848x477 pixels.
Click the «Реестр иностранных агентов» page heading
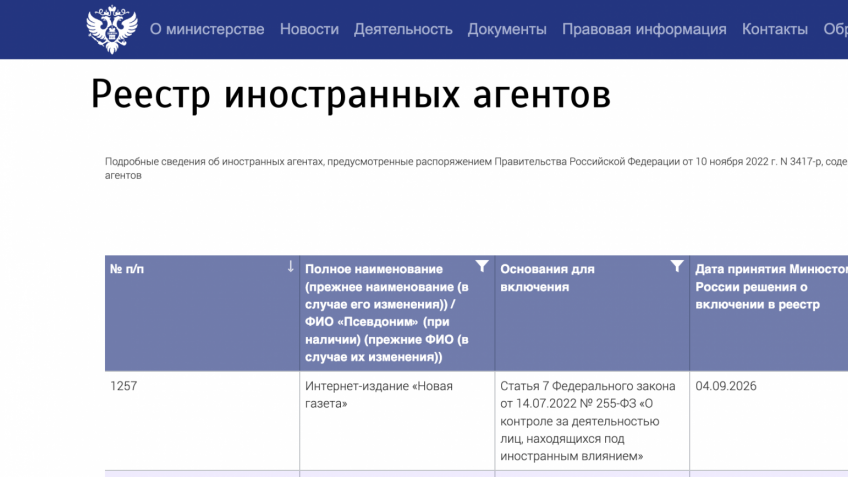[x=350, y=95]
